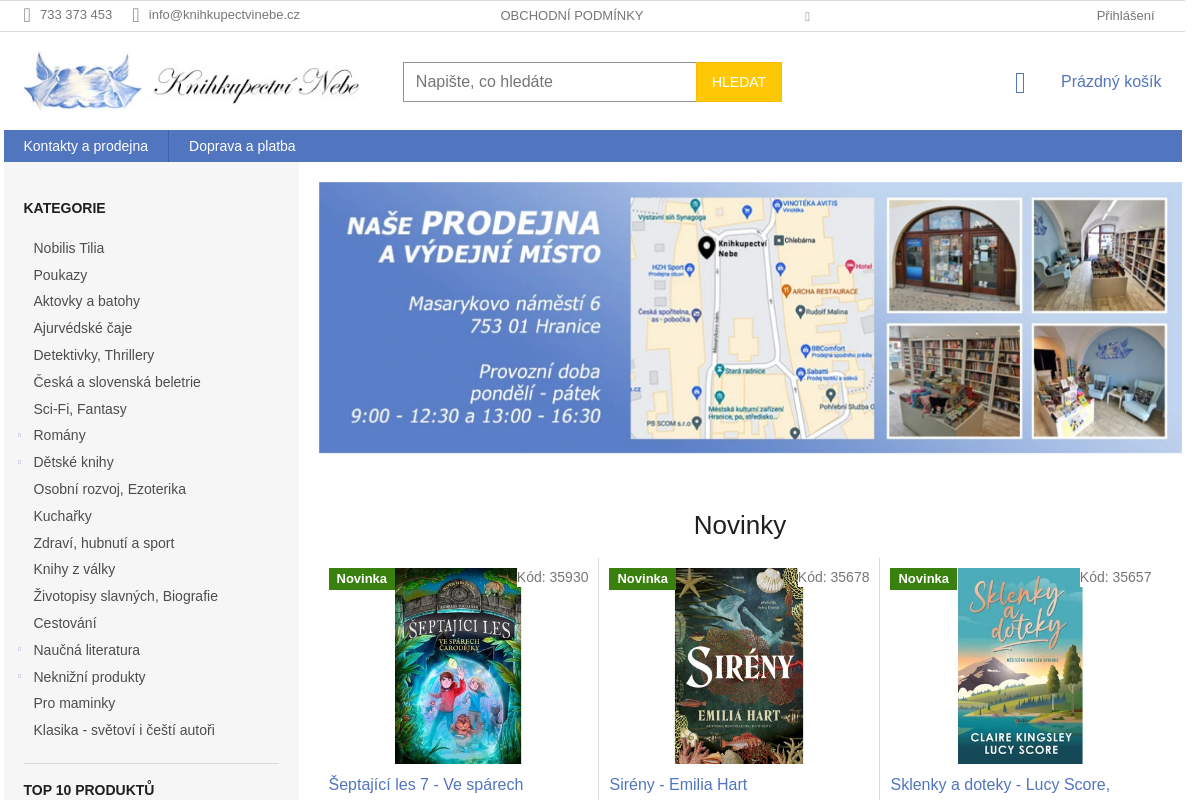This screenshot has width=1200, height=800.
Task: Expand the Dětské knihy category
Action: pyautogui.click(x=19, y=462)
